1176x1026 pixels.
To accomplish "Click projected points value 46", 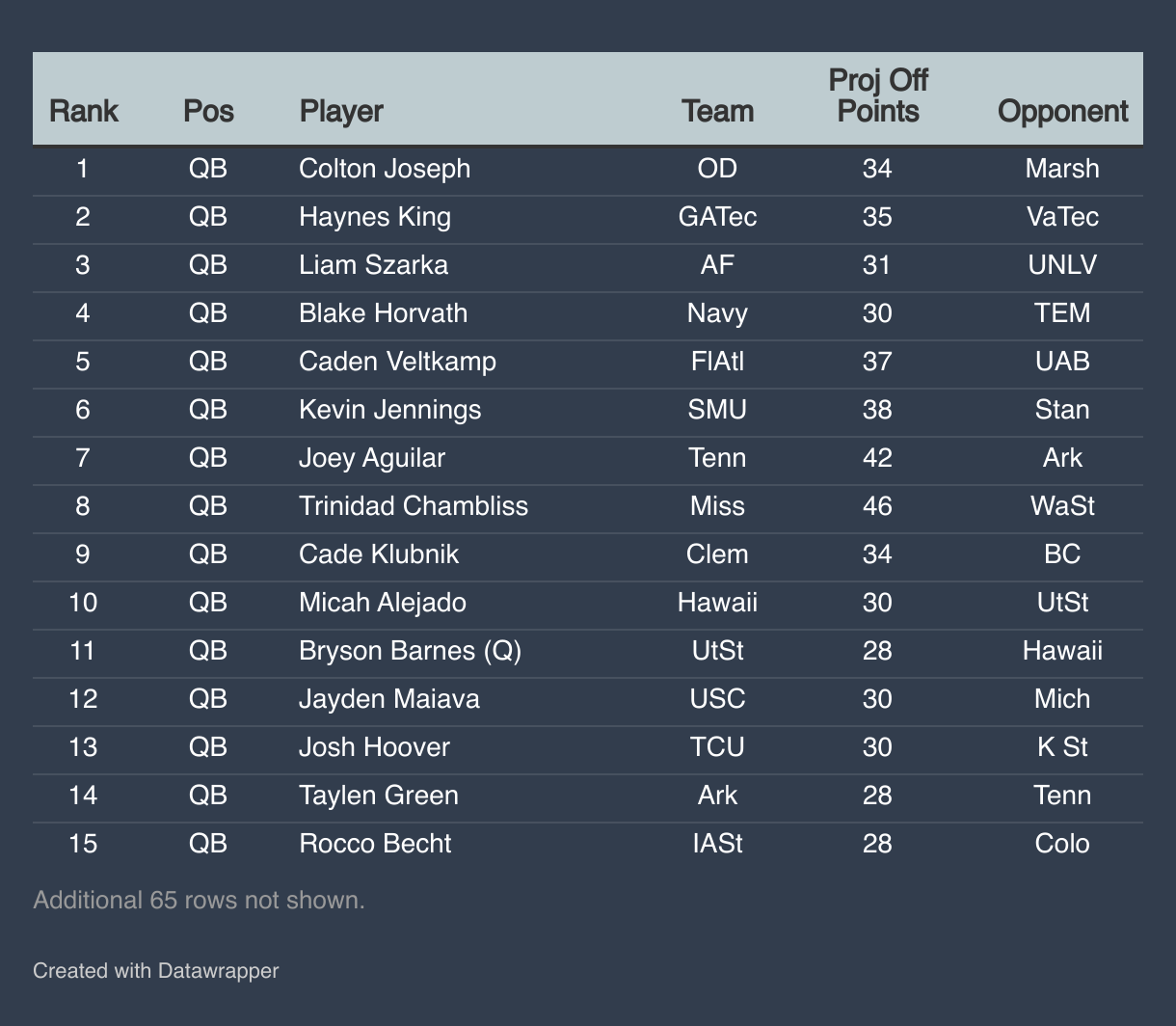I will tap(878, 506).
